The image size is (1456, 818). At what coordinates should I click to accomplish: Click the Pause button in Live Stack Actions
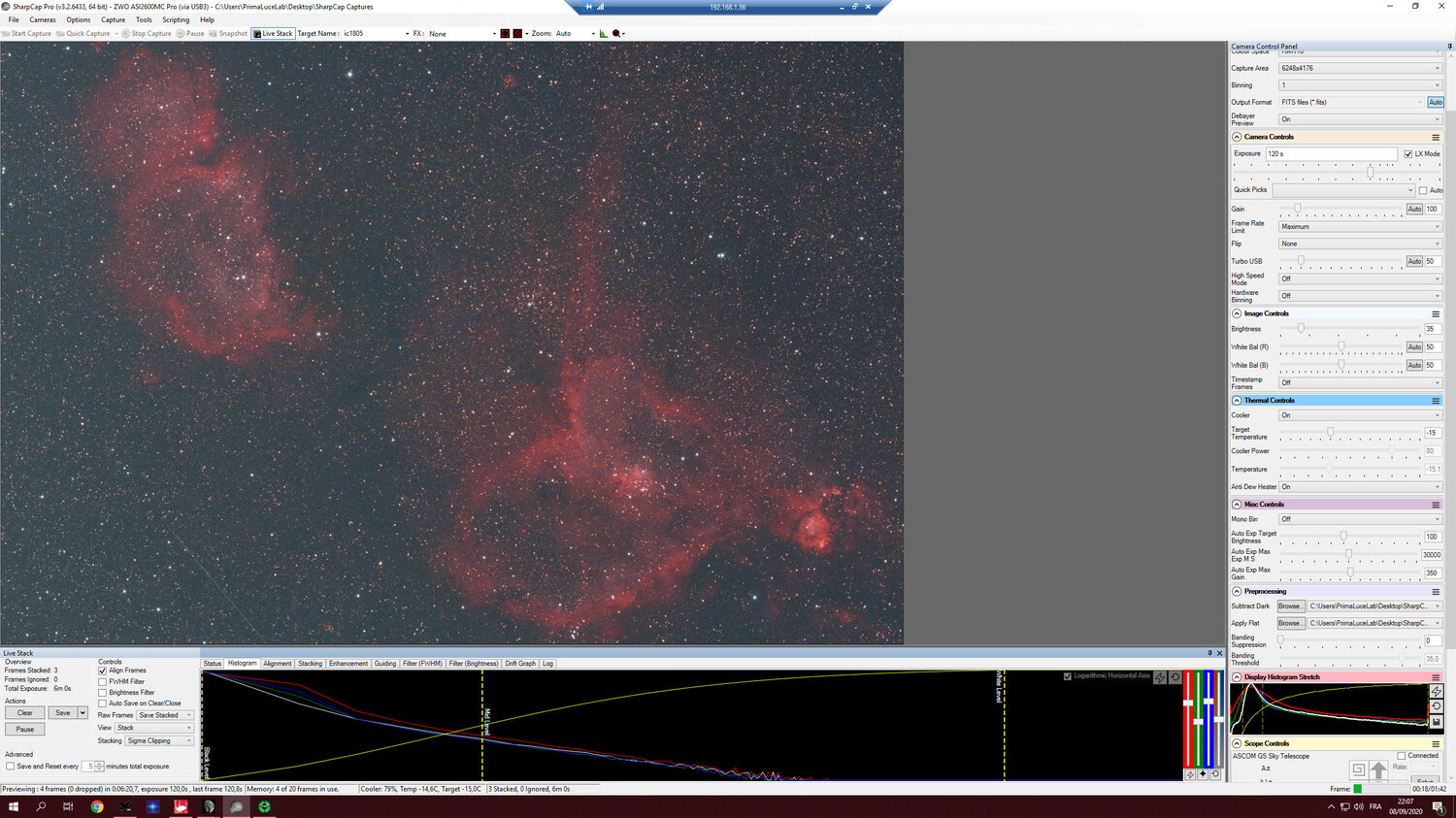tap(25, 730)
